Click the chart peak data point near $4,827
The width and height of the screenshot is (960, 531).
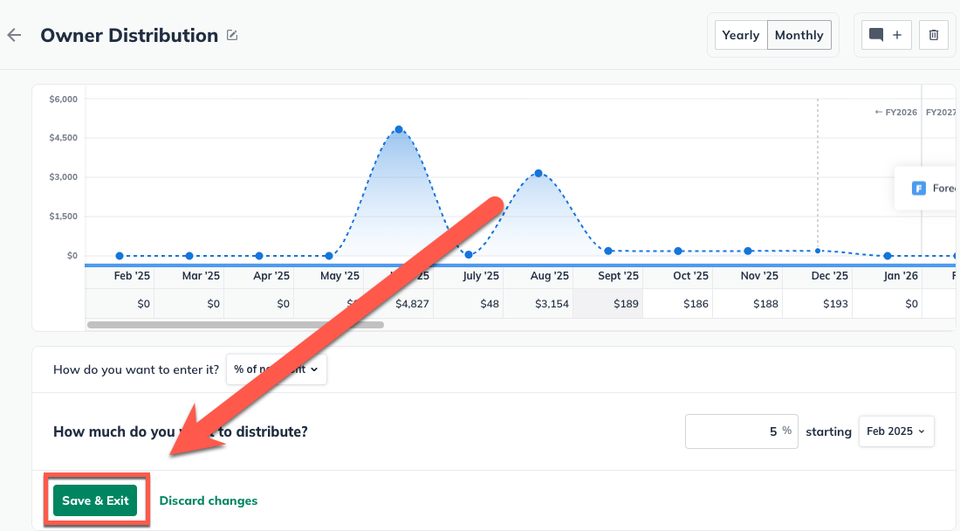click(x=399, y=129)
